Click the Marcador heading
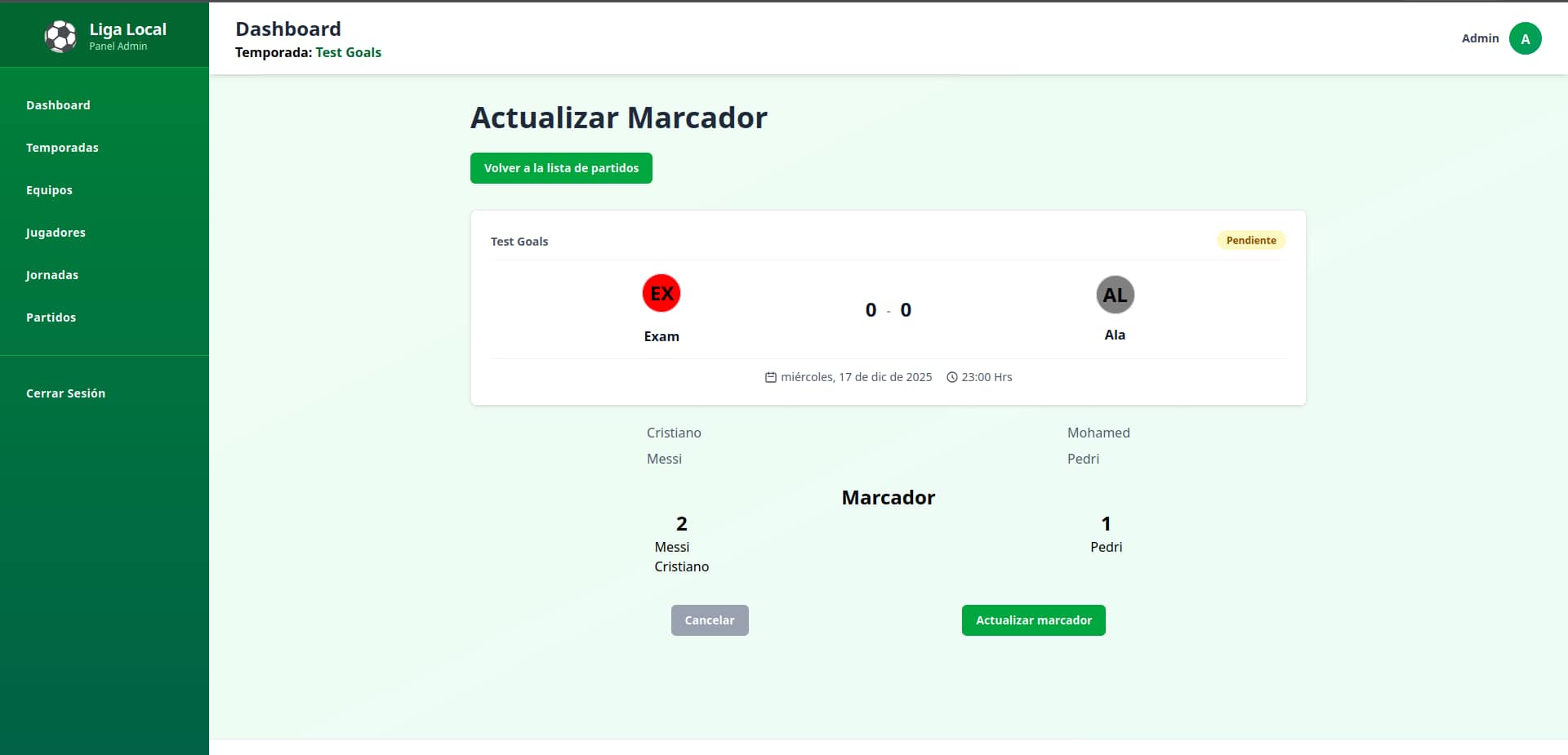 tap(888, 497)
